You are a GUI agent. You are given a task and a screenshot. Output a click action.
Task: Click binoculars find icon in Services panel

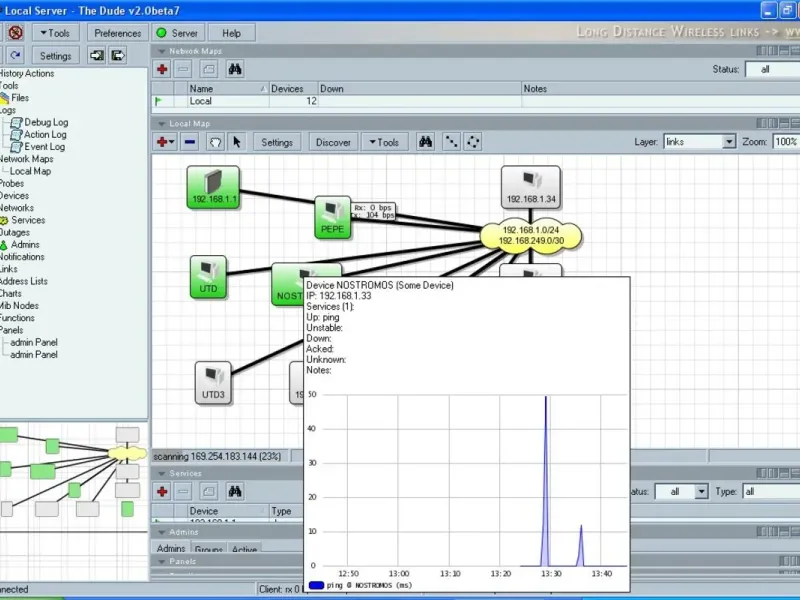click(x=235, y=491)
